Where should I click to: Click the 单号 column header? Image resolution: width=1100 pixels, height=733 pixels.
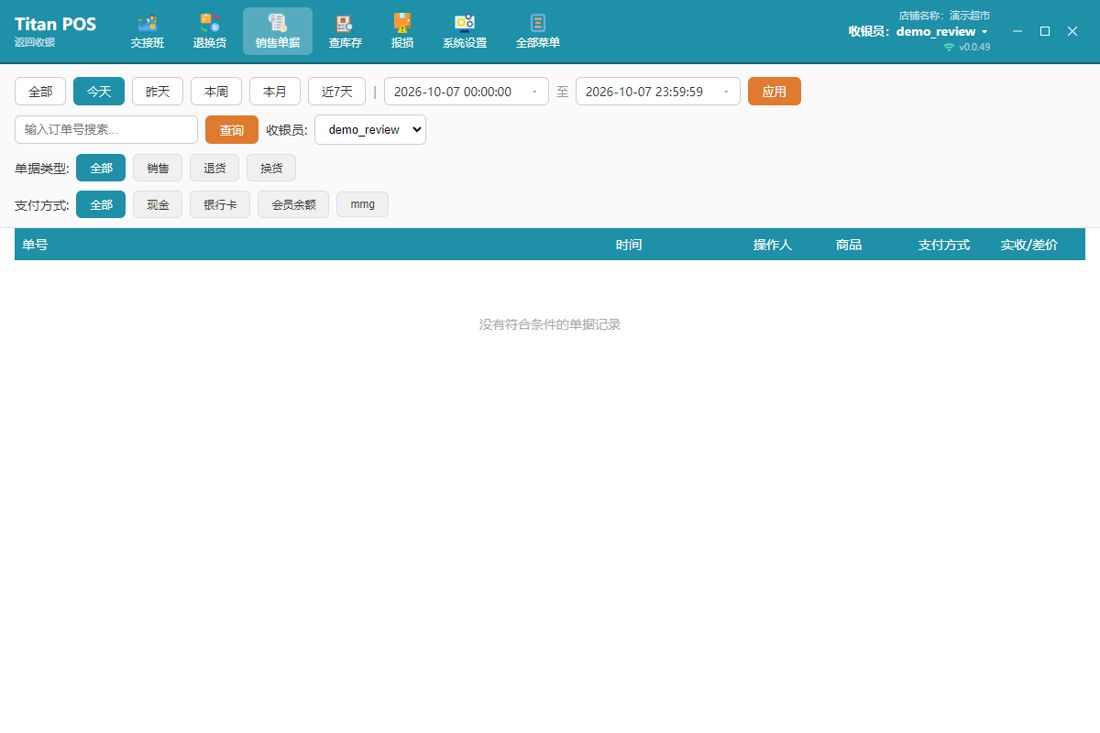point(35,245)
